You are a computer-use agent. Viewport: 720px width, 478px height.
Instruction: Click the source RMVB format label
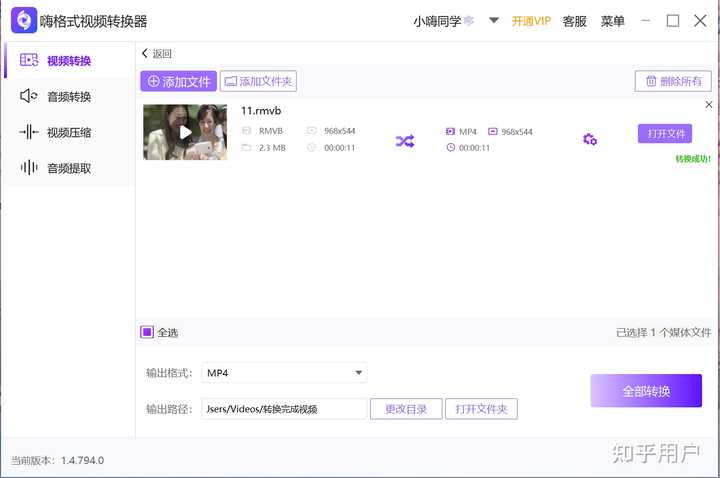[x=270, y=131]
